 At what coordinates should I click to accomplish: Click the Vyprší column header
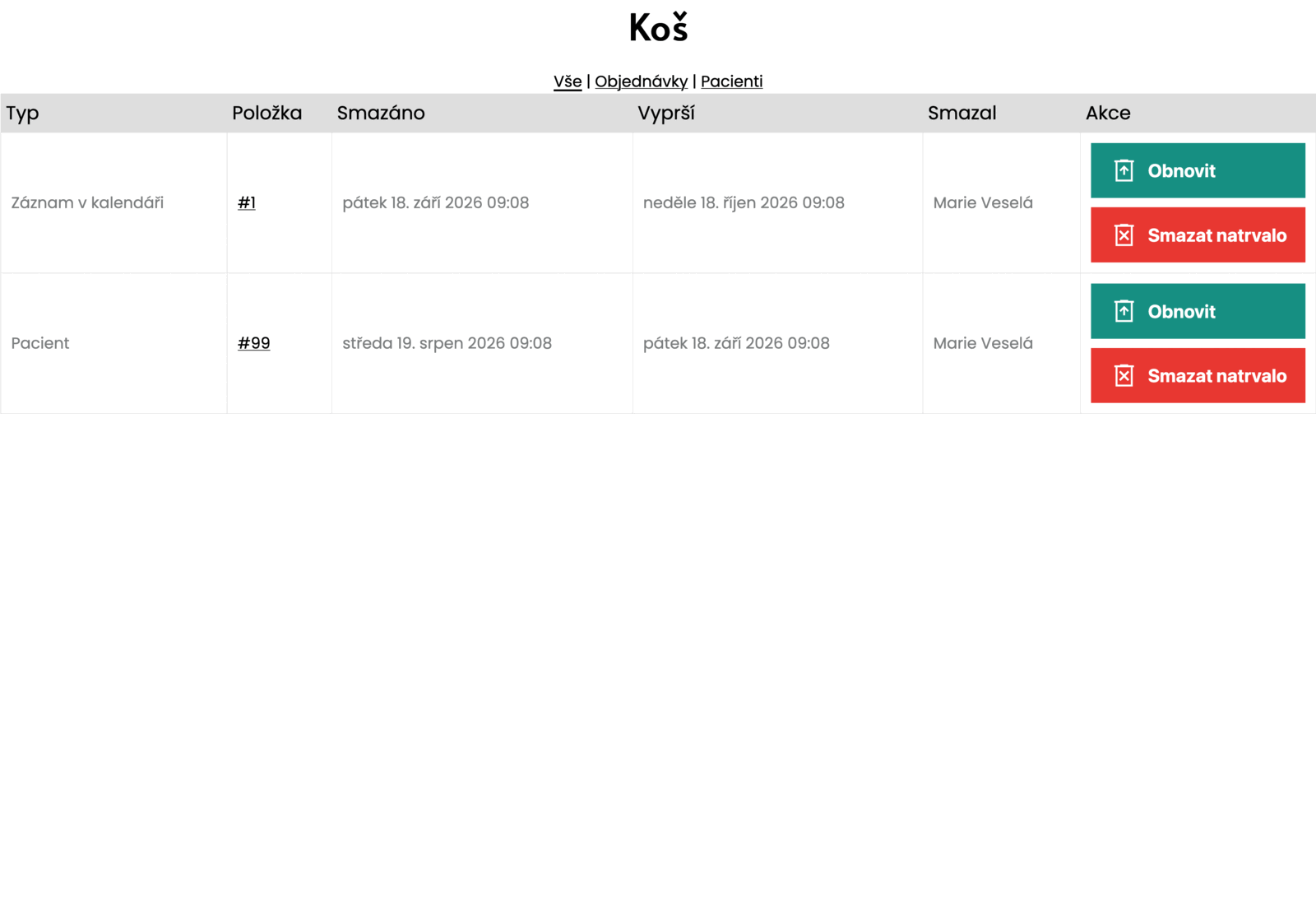pyautogui.click(x=666, y=114)
